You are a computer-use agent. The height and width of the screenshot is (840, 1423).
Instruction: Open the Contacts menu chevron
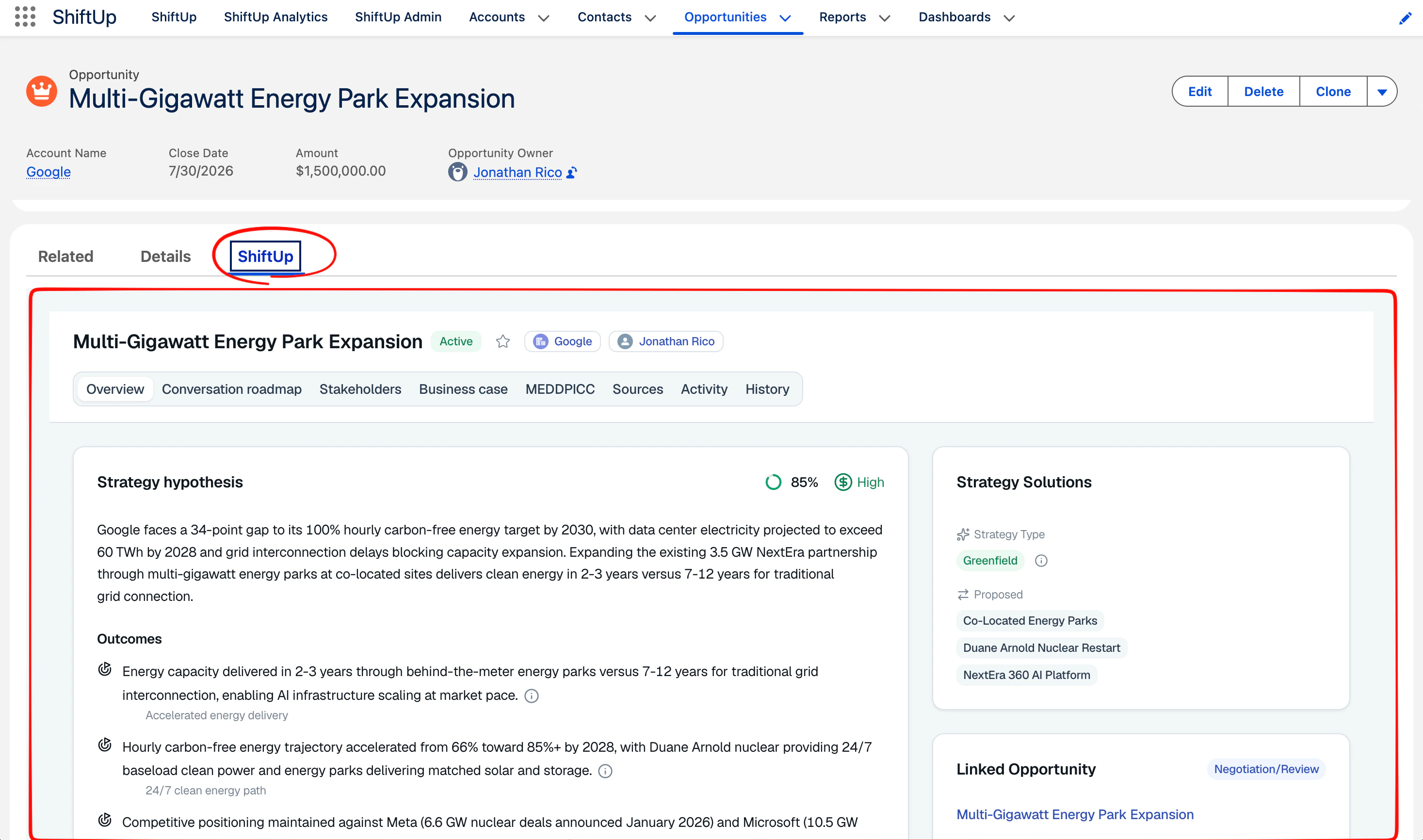coord(650,18)
